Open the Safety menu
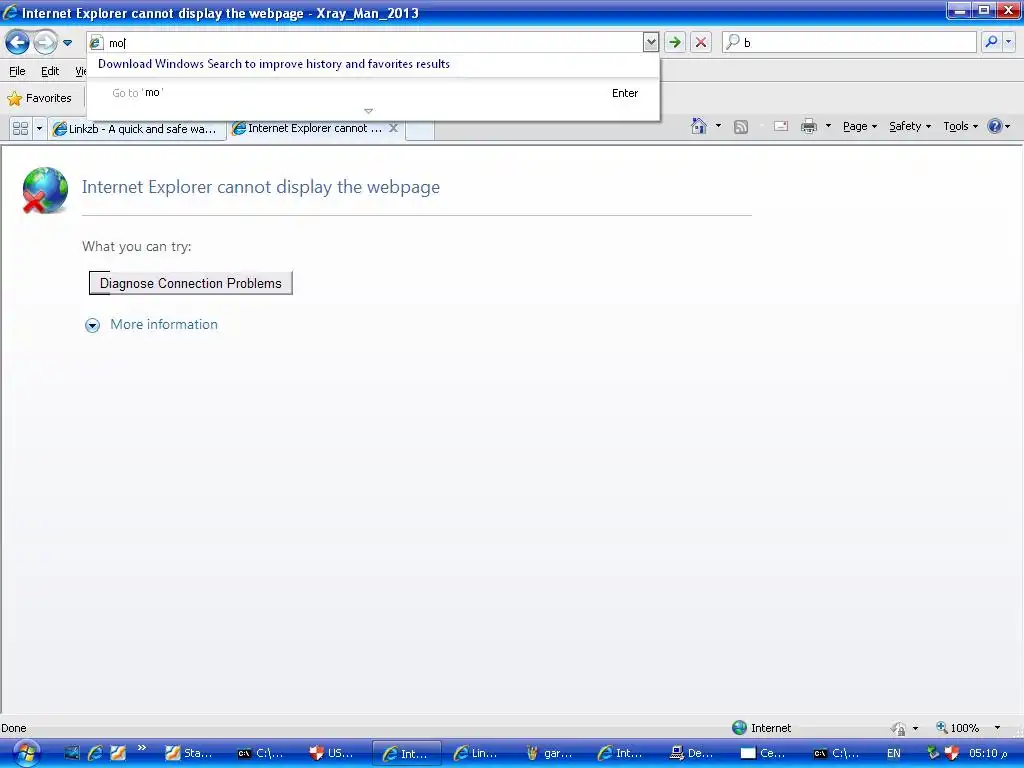The image size is (1024, 768). 910,127
